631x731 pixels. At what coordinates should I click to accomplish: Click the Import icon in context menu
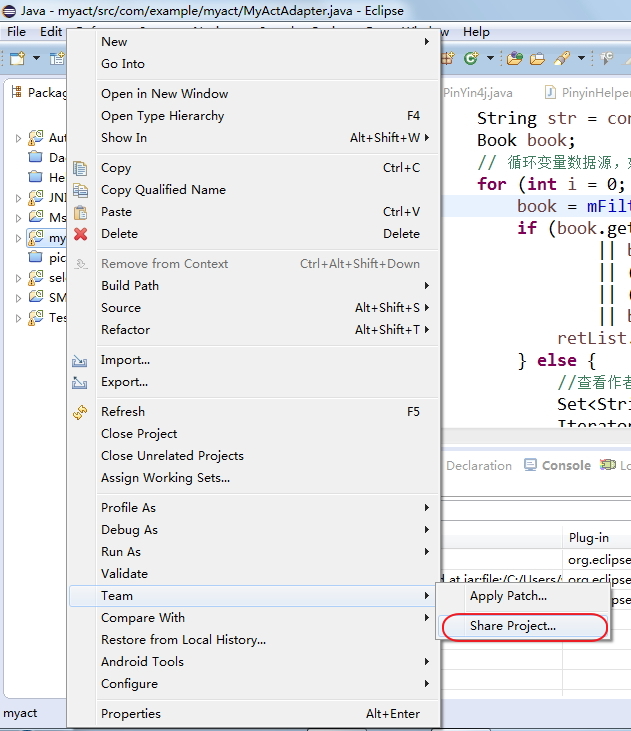80,360
